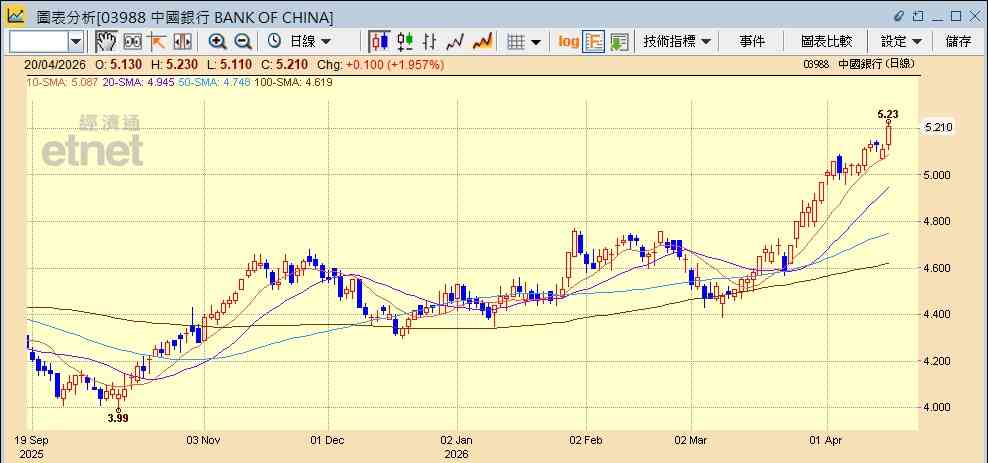Click the 5.210 current price axis tag
Viewport: 988px width, 463px height.
[x=938, y=127]
